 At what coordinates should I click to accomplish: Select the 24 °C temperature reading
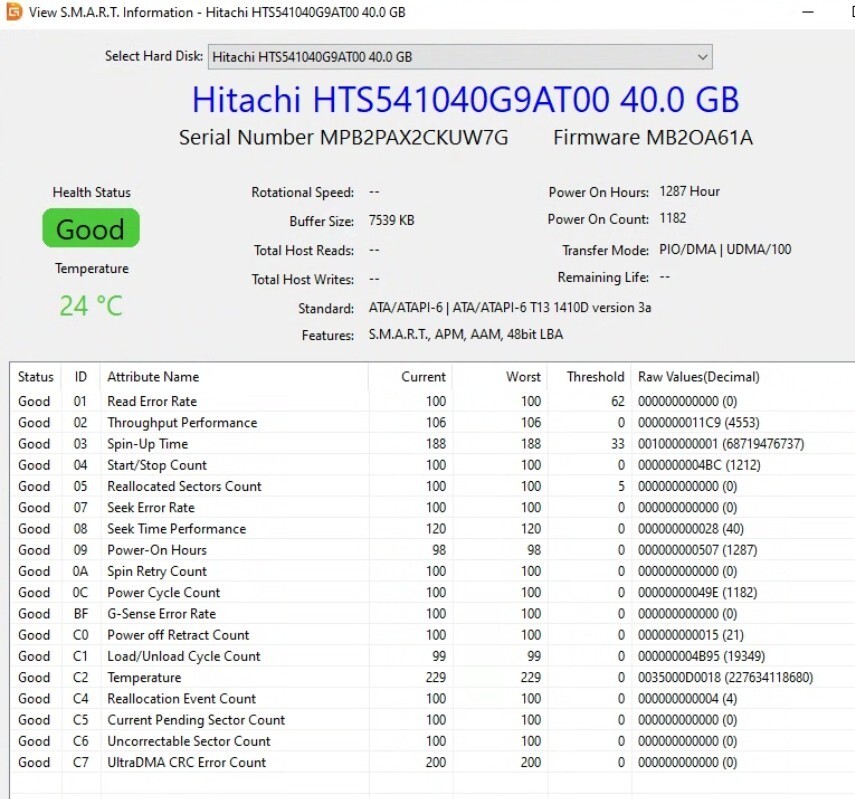coord(91,305)
